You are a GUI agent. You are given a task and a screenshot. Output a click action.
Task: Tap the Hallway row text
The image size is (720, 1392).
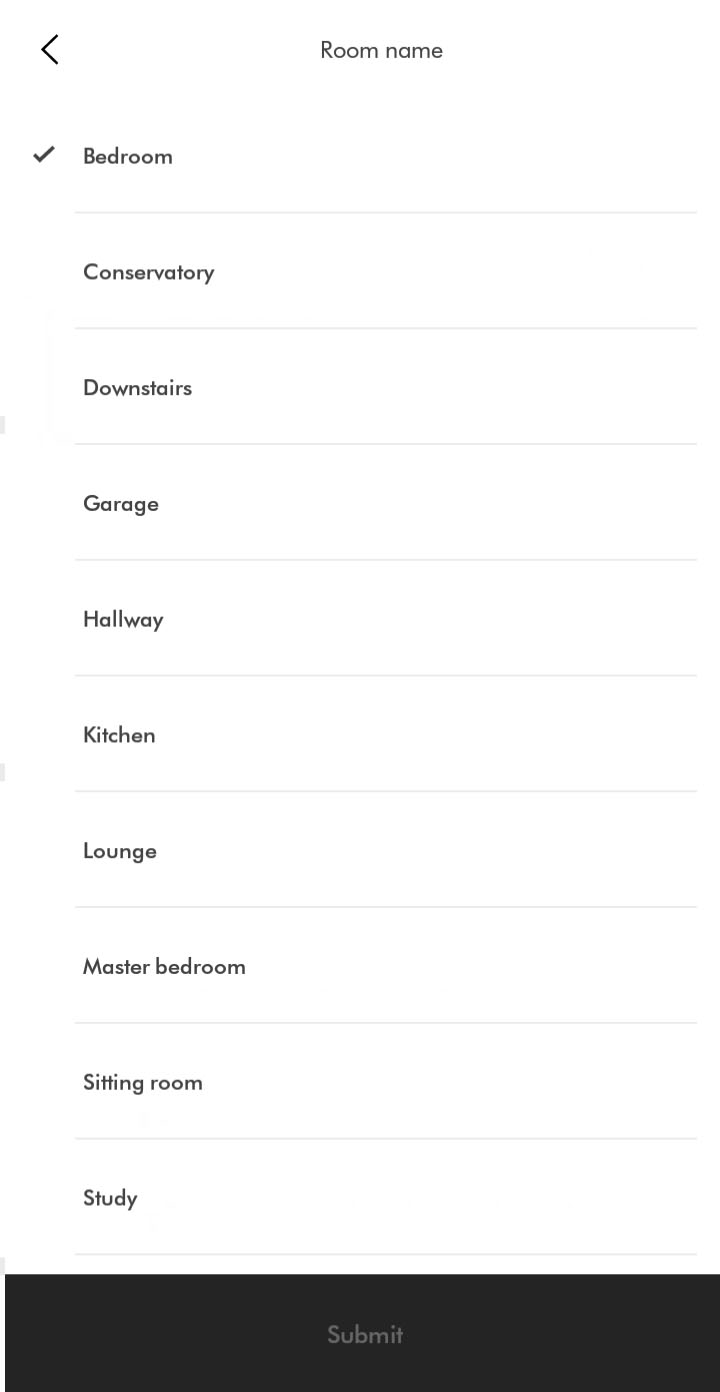click(123, 620)
